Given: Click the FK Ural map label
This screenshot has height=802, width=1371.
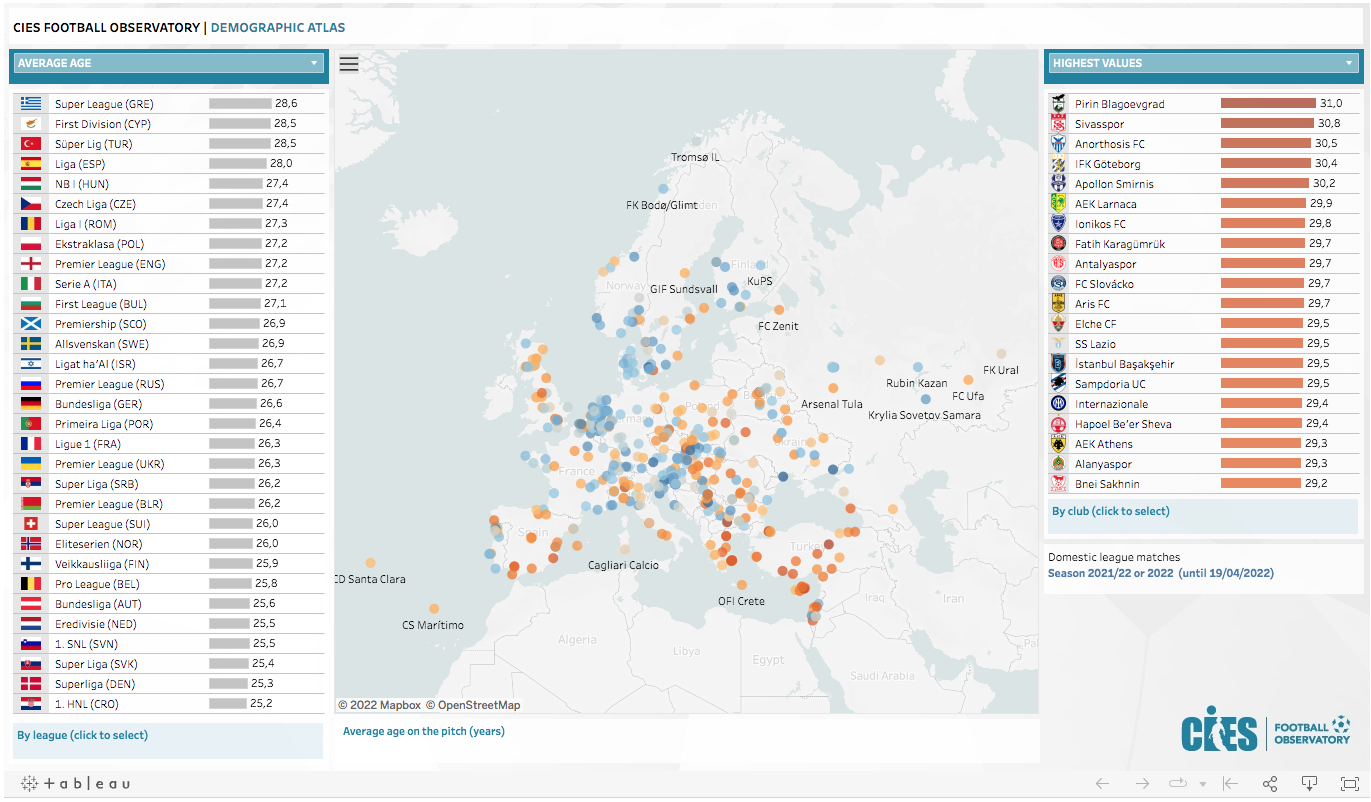Looking at the screenshot, I should tap(1001, 370).
